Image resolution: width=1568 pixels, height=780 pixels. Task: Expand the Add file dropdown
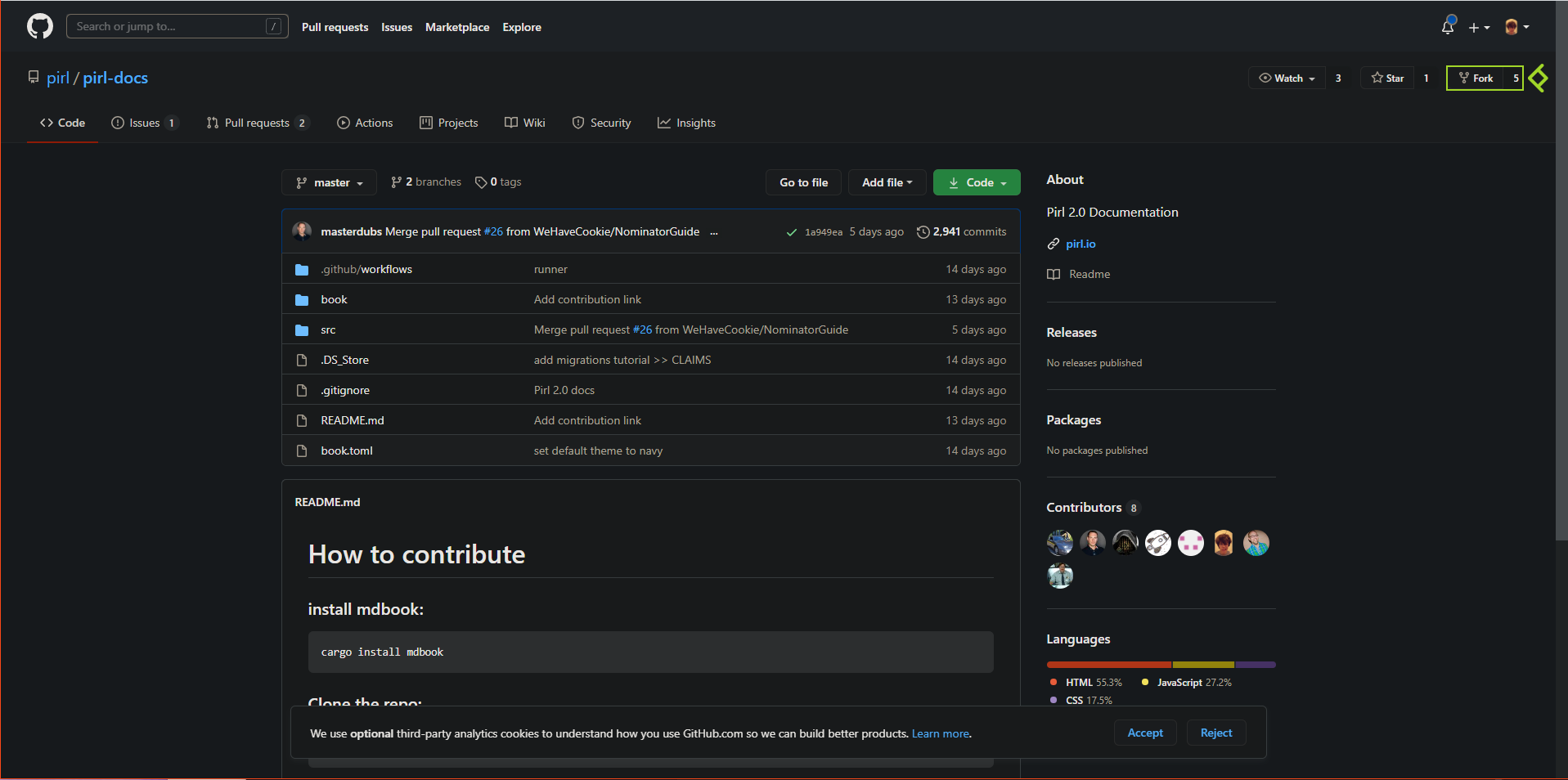coord(887,182)
